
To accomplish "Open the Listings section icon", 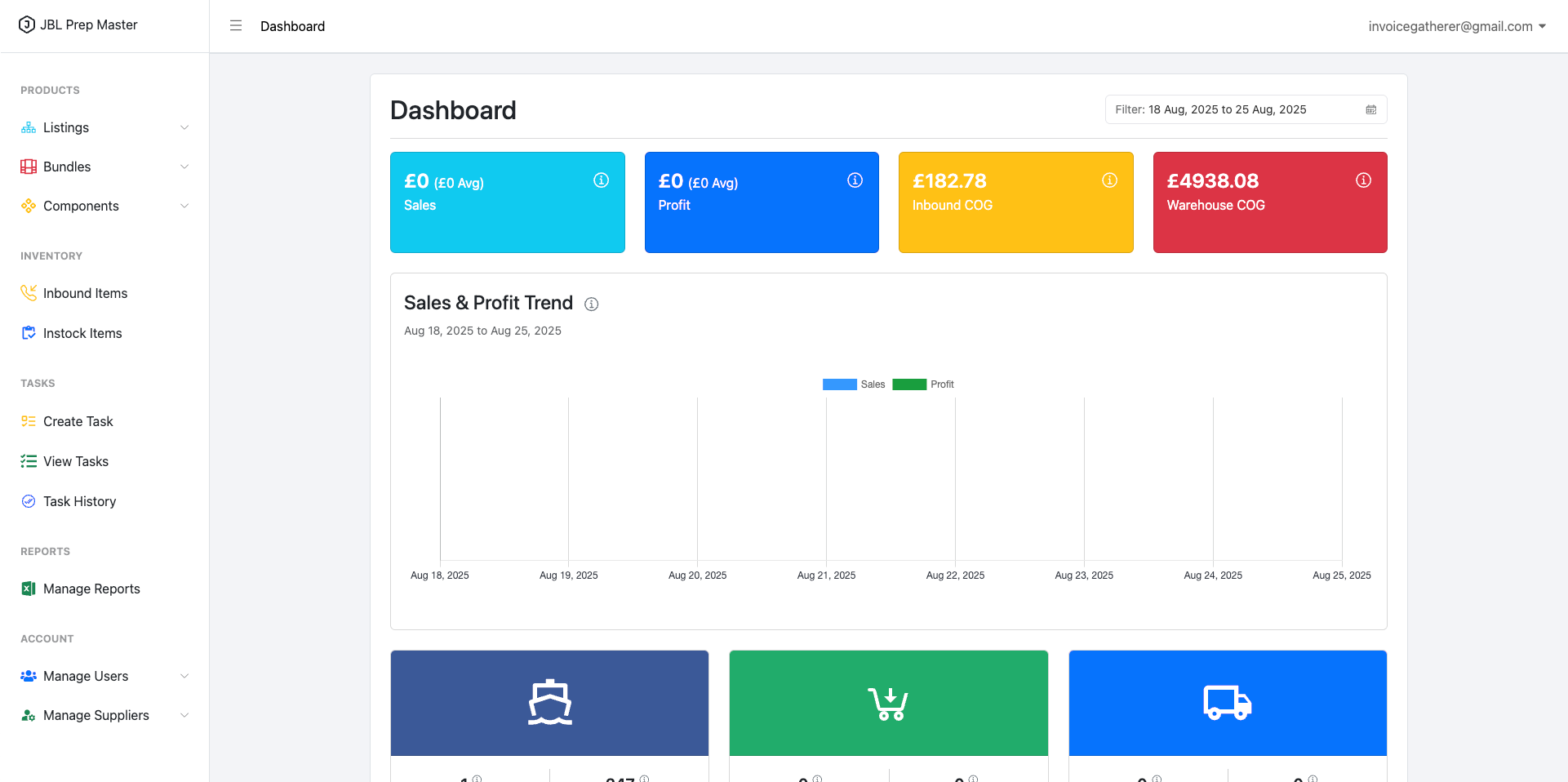I will click(29, 127).
